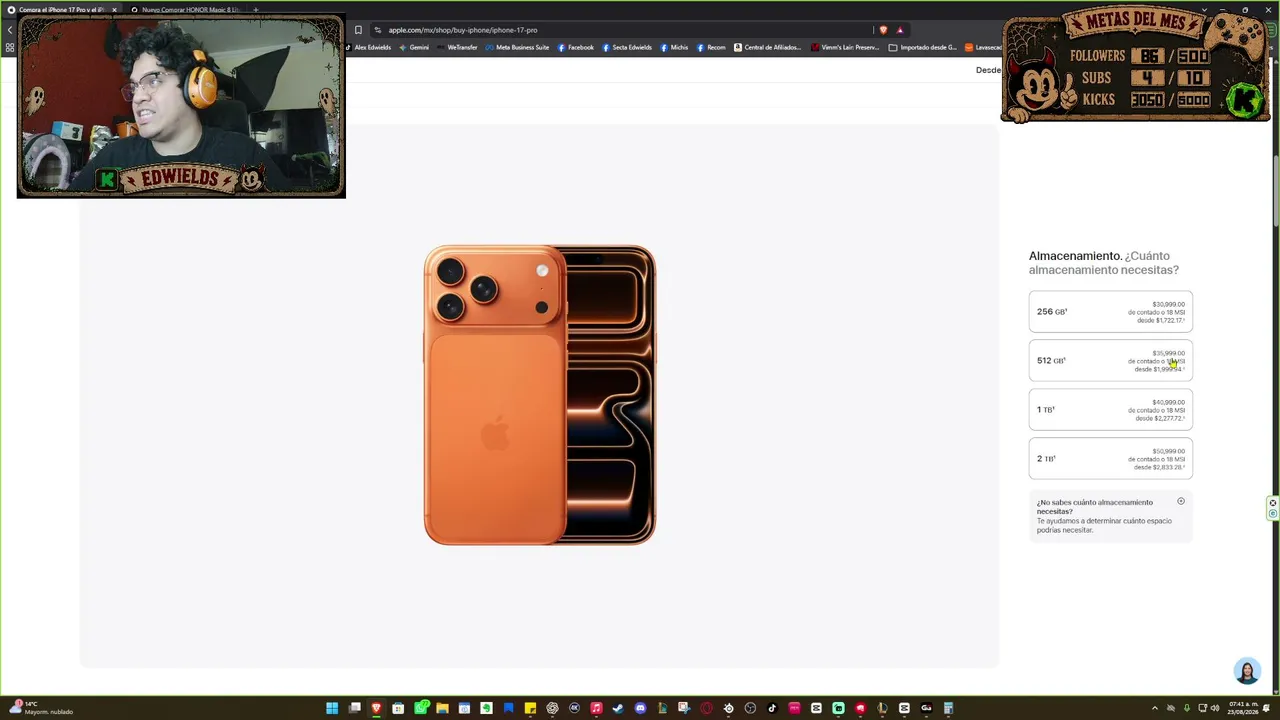Select the 2 TB storage option

coord(1110,459)
